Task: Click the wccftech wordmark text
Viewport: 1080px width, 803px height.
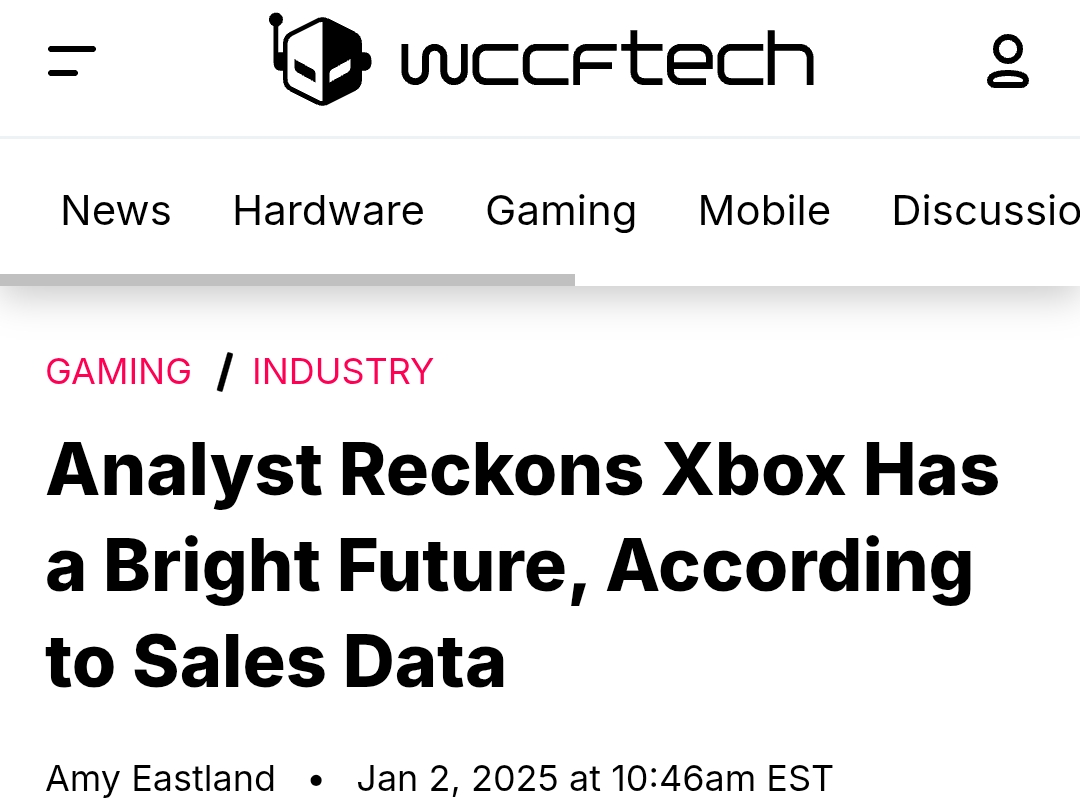Action: tap(607, 61)
